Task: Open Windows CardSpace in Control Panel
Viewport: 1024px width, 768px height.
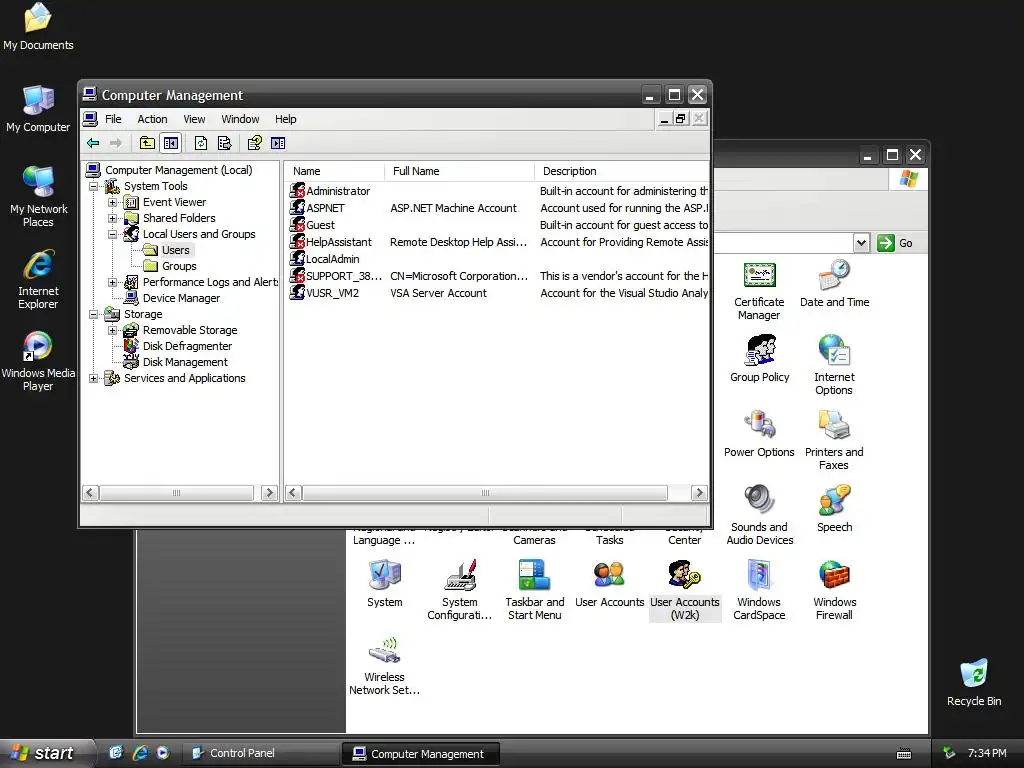Action: [759, 590]
